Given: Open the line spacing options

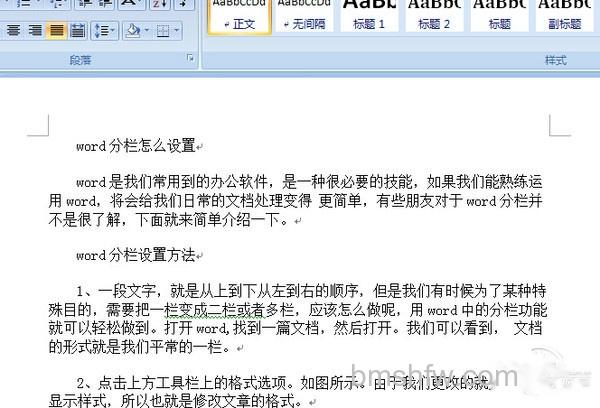Looking at the screenshot, I should click(104, 30).
